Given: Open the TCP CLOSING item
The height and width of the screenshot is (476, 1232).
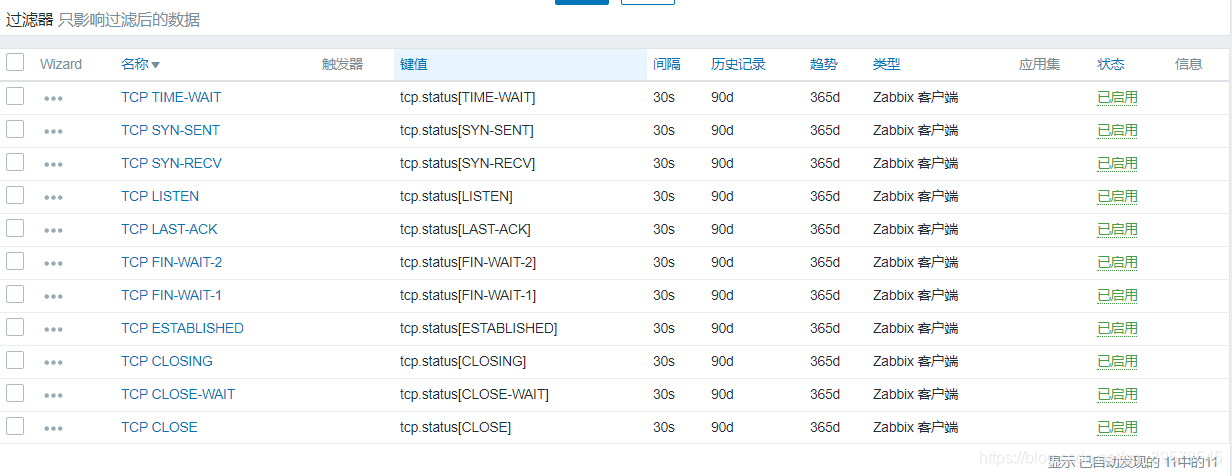Looking at the screenshot, I should click(167, 361).
